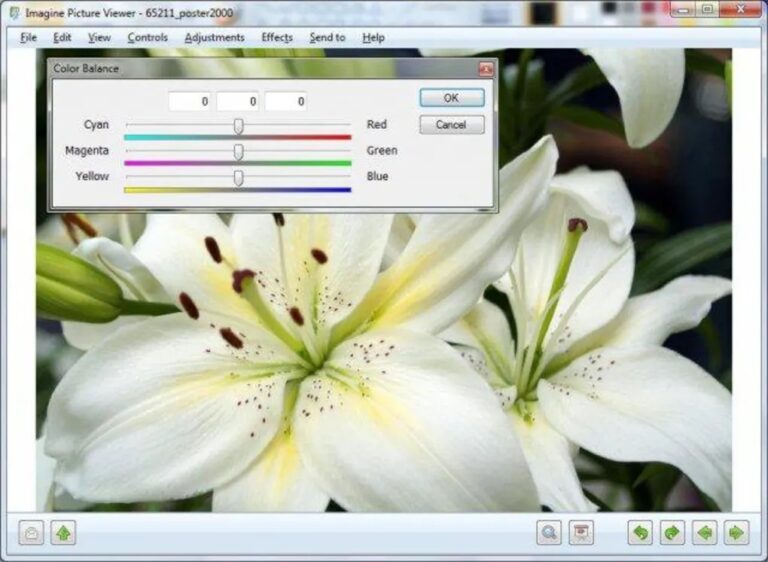
Task: Close the Color Balance dialog with X
Action: point(485,69)
